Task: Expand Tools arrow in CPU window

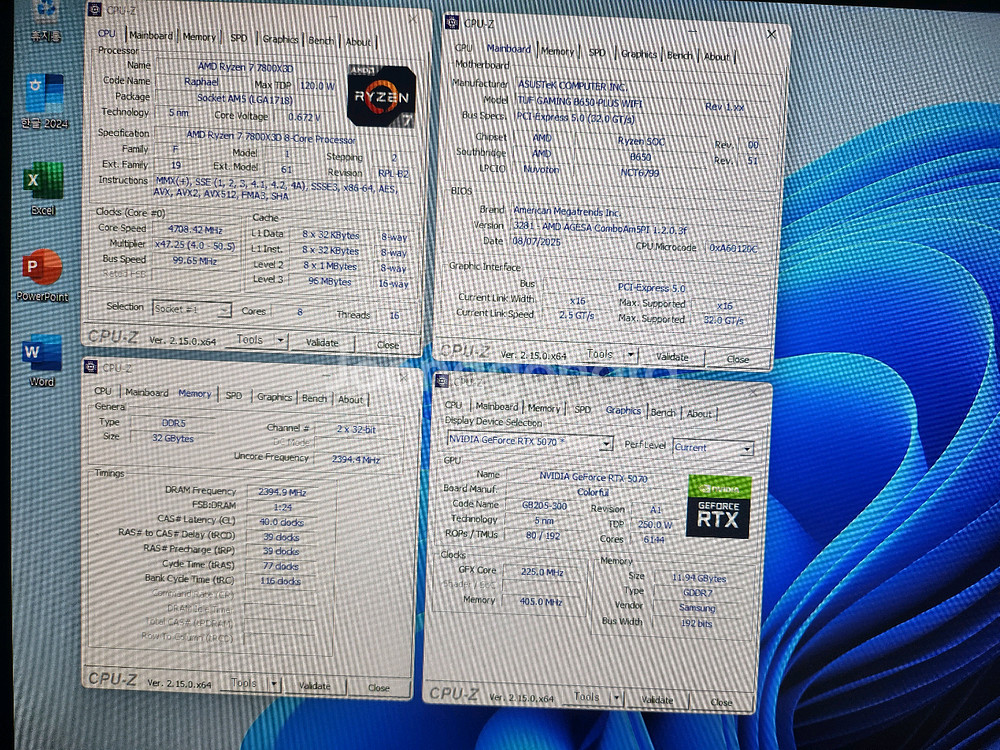Action: [x=279, y=341]
